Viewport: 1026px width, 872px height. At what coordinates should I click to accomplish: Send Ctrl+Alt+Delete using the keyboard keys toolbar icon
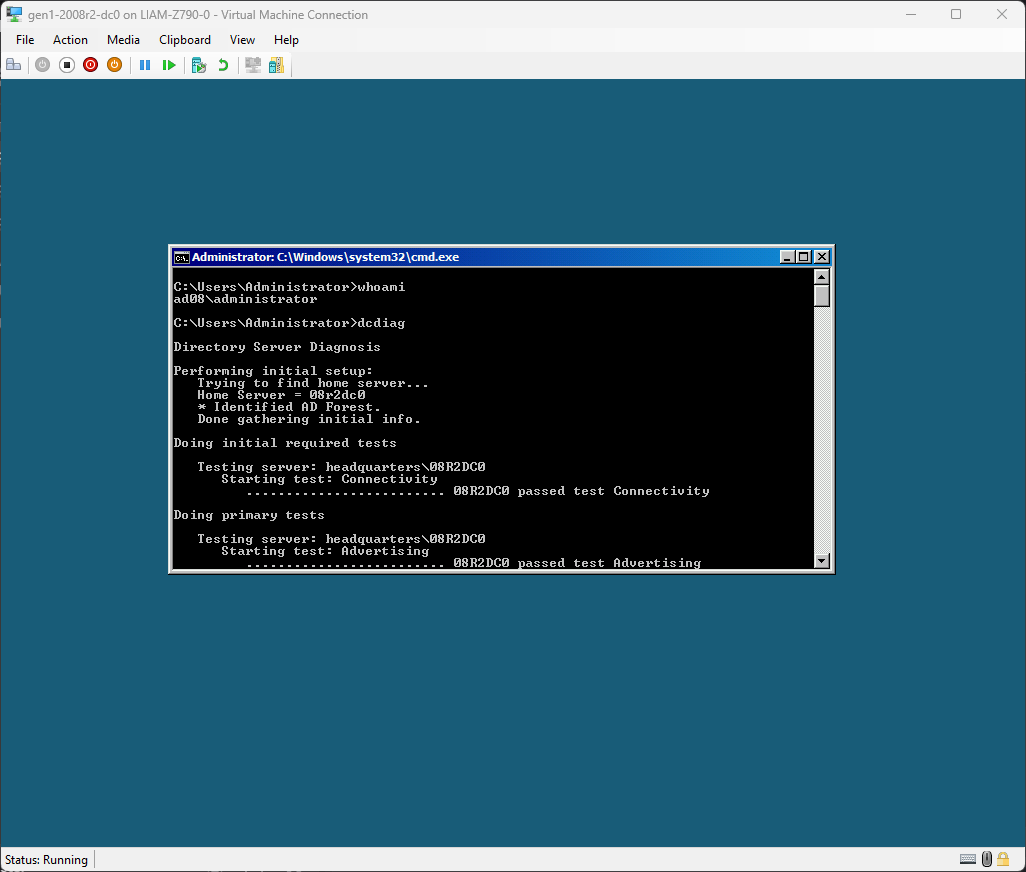click(x=14, y=65)
